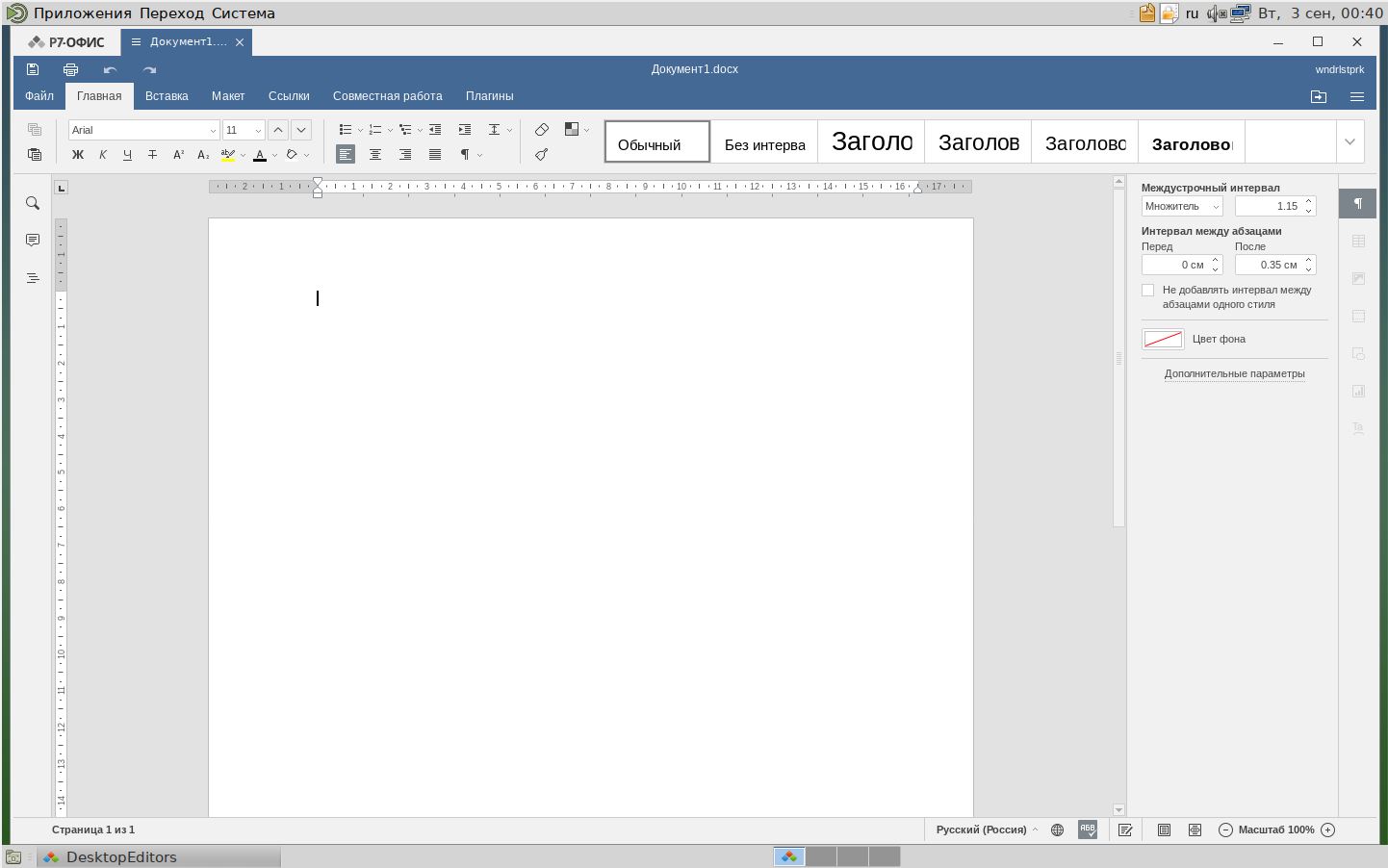Apply subscript formatting
Screen dimensions: 1388x868
(203, 154)
